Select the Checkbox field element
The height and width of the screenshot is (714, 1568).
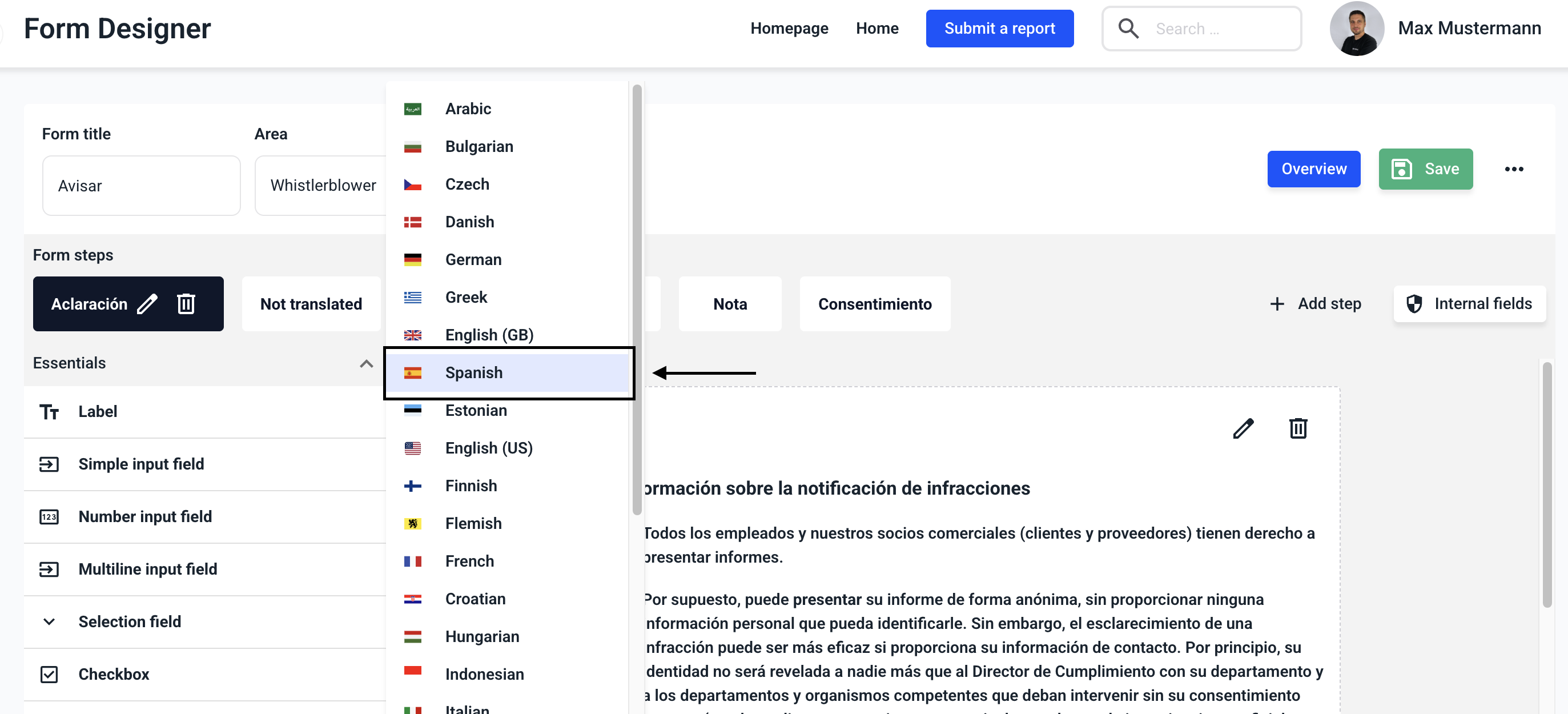click(114, 674)
